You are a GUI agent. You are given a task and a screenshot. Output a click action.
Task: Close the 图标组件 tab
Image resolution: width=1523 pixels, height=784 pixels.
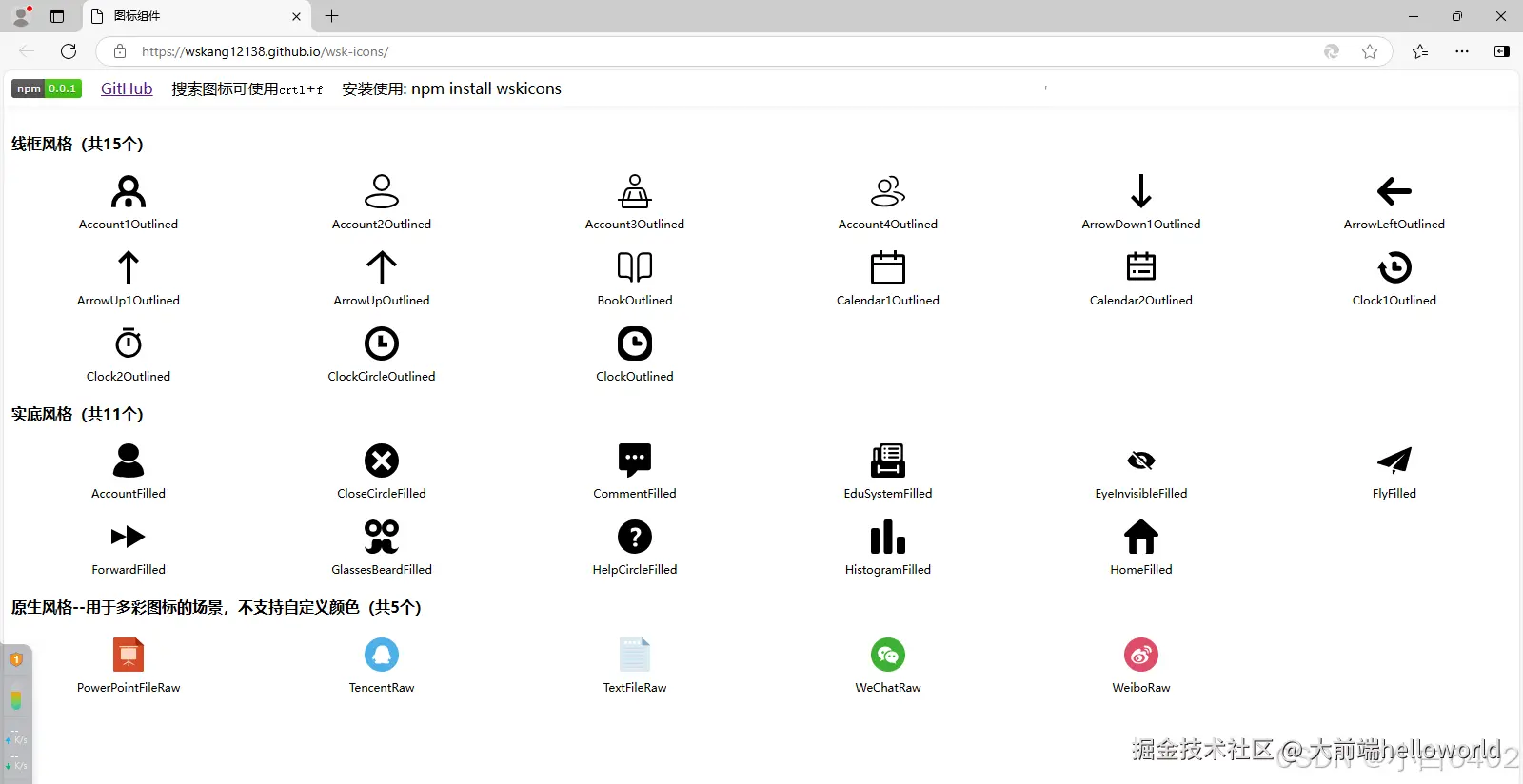pyautogui.click(x=296, y=16)
